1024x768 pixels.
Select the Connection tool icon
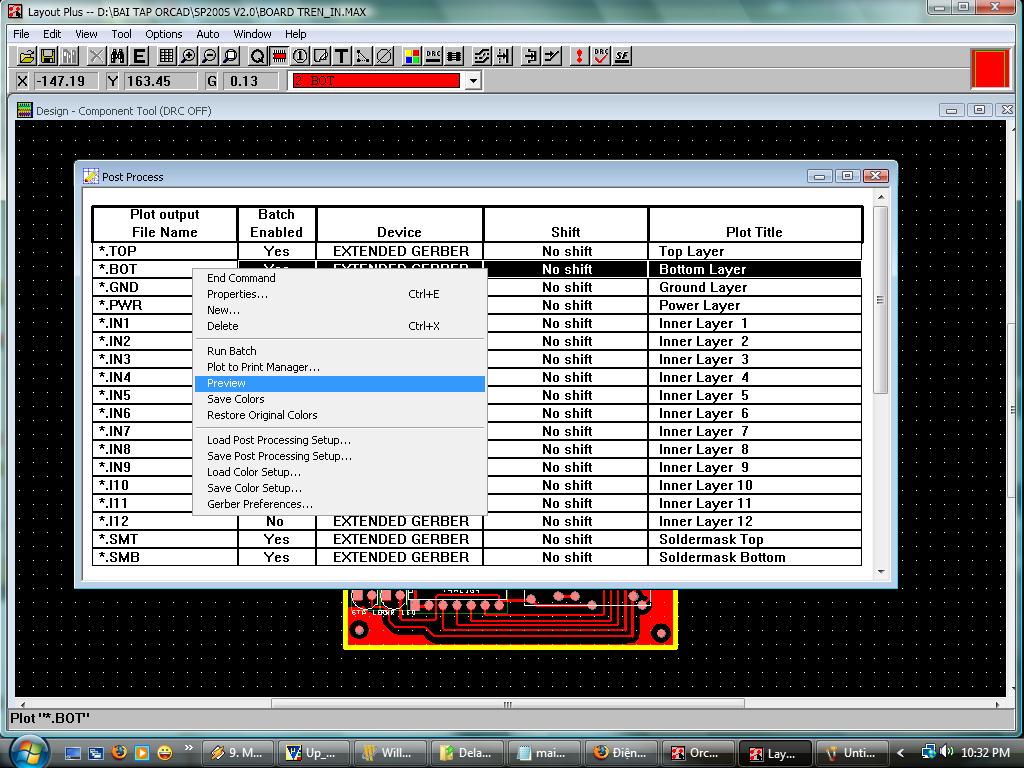click(362, 56)
